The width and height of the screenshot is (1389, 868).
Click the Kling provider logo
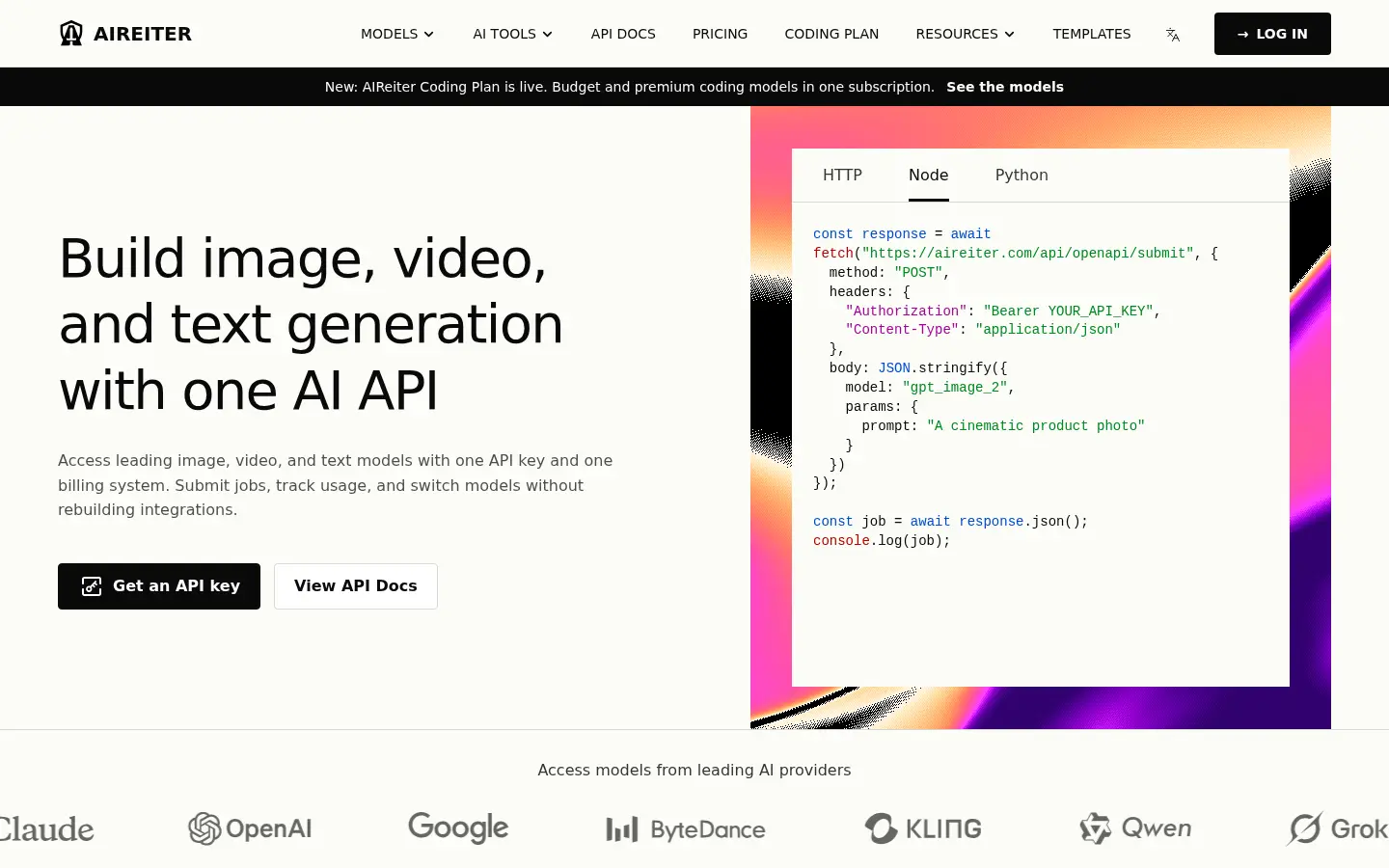(923, 828)
